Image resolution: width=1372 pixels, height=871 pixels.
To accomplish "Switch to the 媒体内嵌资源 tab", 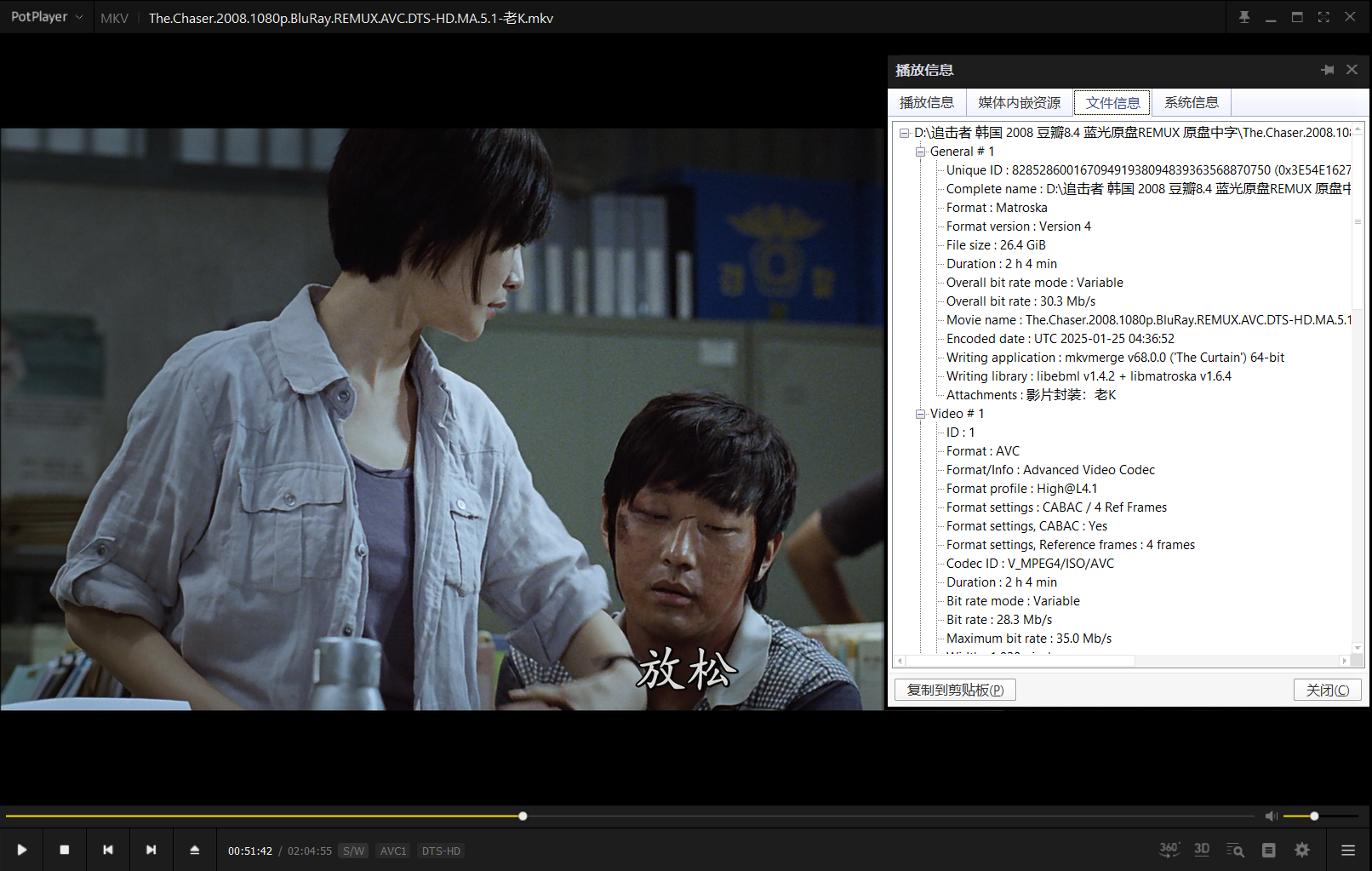I will click(x=1019, y=102).
